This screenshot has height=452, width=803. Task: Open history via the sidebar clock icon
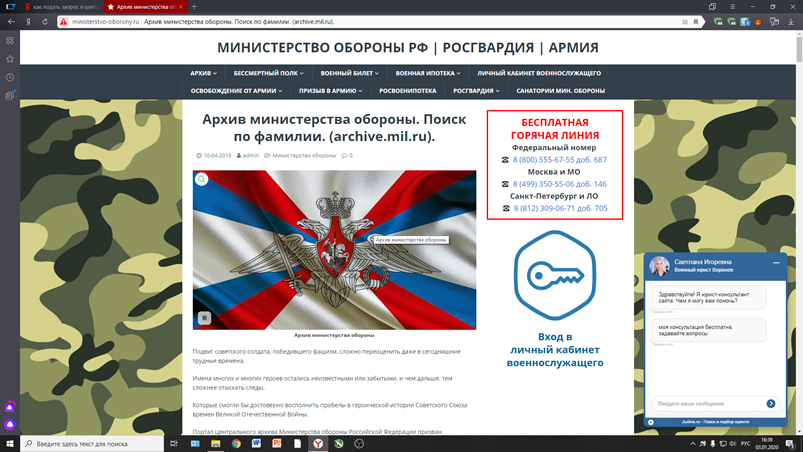(10, 77)
